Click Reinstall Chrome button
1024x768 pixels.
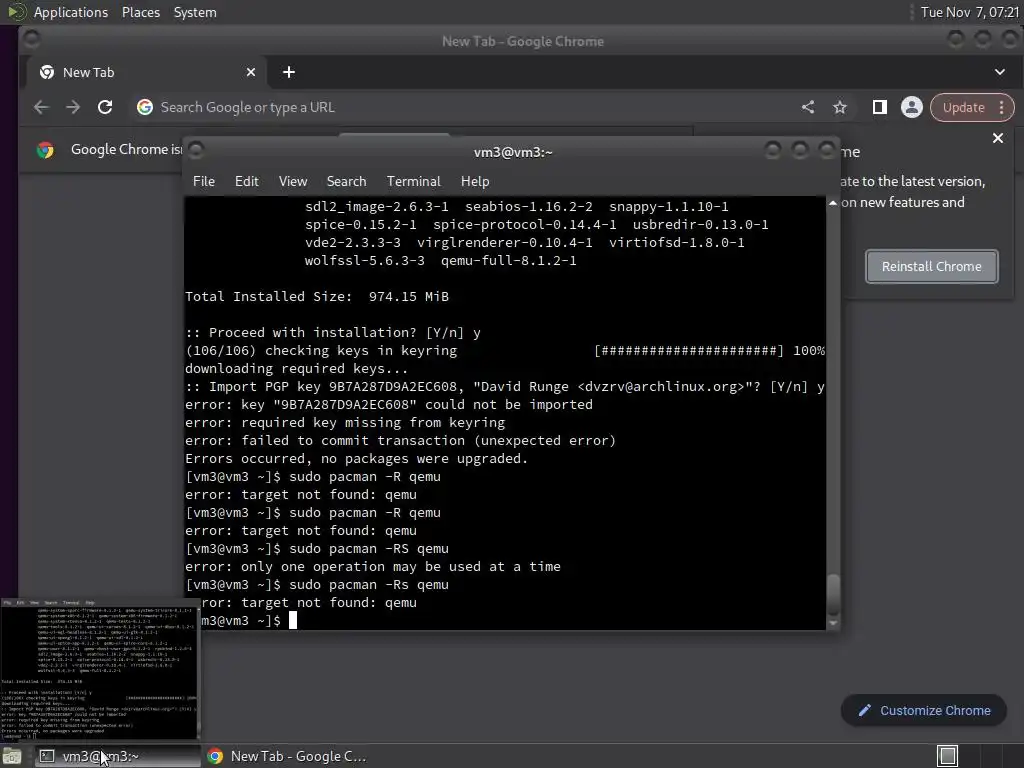click(931, 266)
